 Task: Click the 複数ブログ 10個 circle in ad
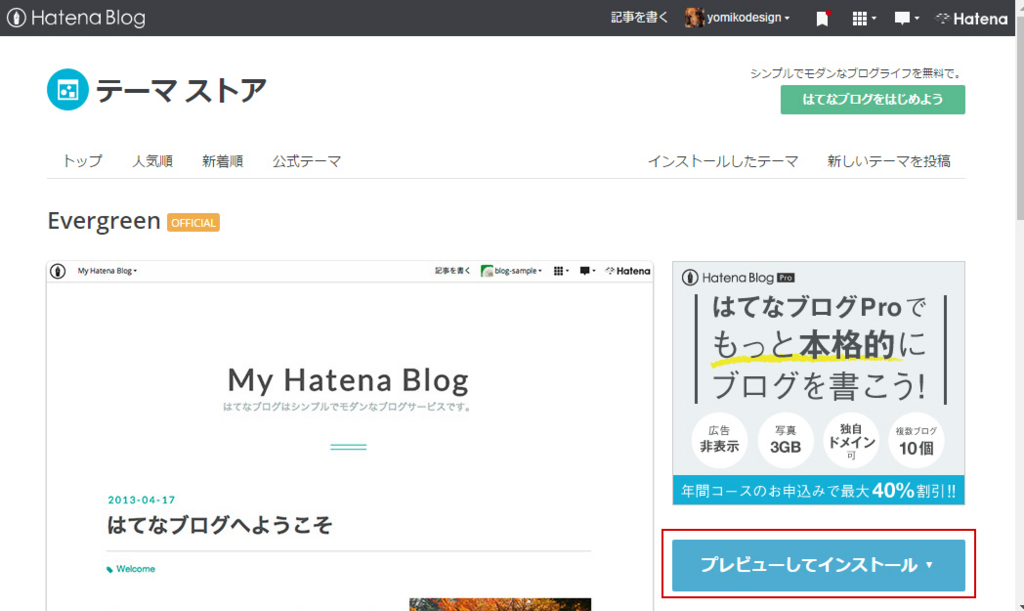pyautogui.click(x=916, y=440)
